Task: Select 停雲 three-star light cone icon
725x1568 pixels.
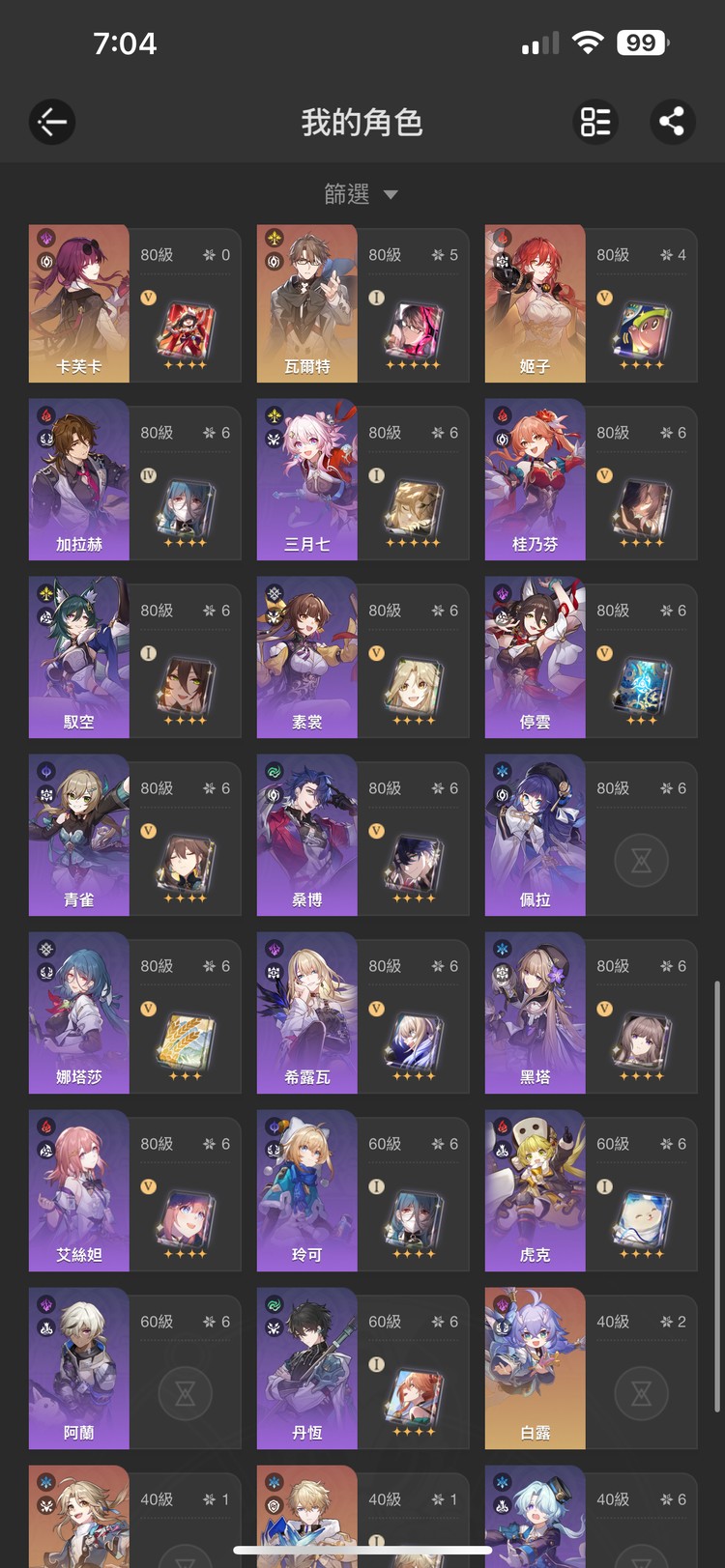Action: [x=642, y=686]
